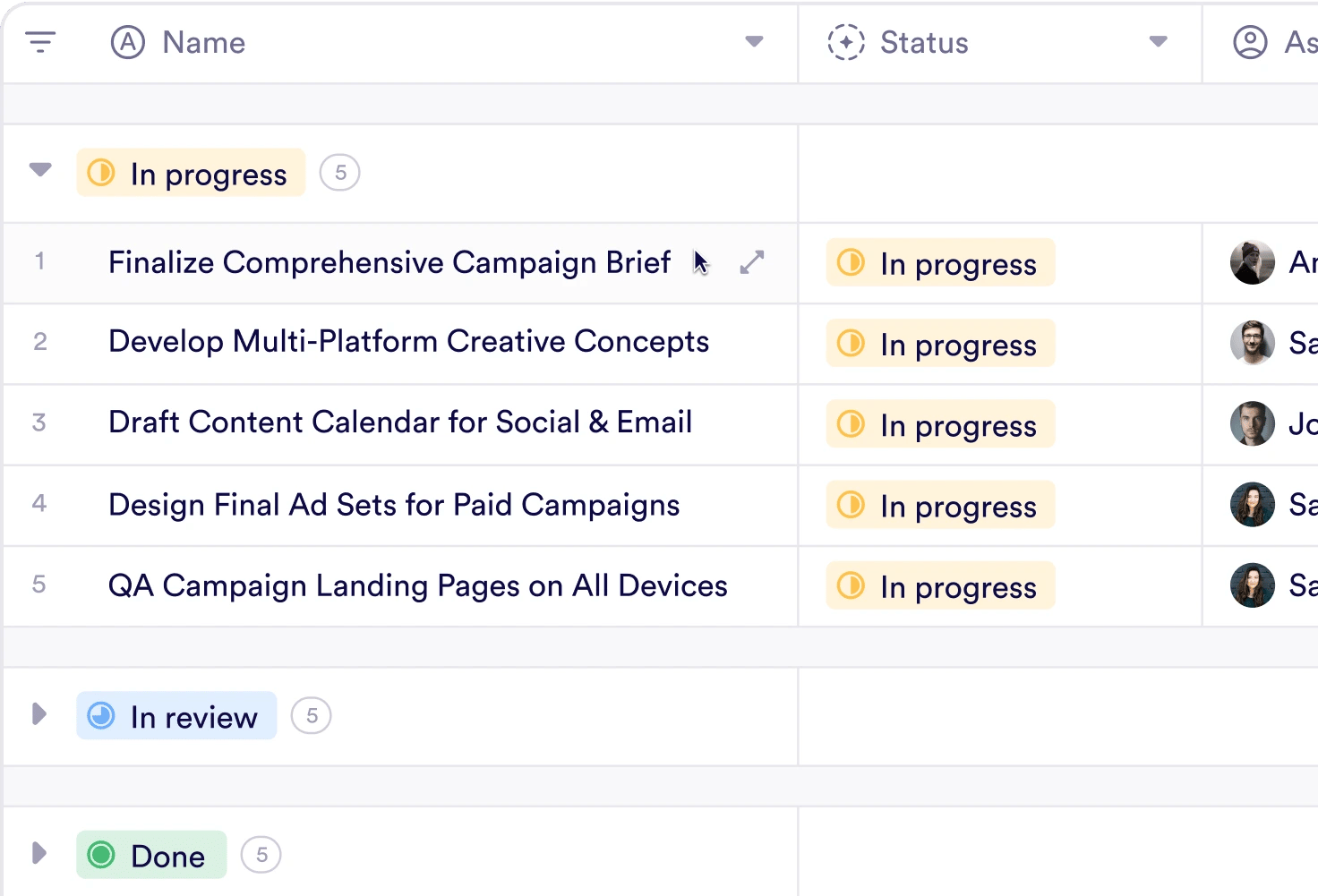Change status of Design Final Ad Sets row
The height and width of the screenshot is (896, 1318).
click(x=940, y=506)
